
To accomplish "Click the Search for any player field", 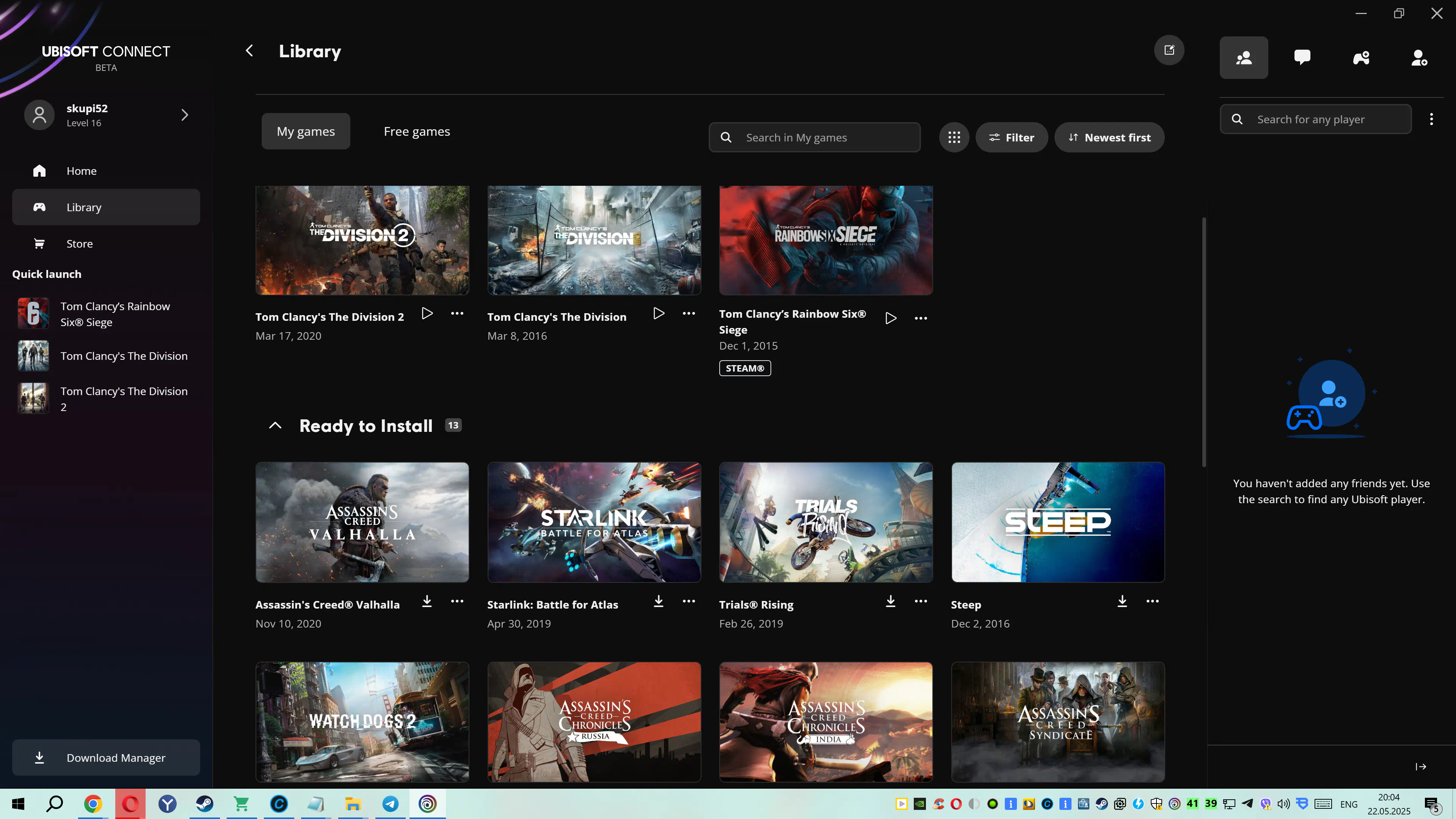I will point(1316,119).
